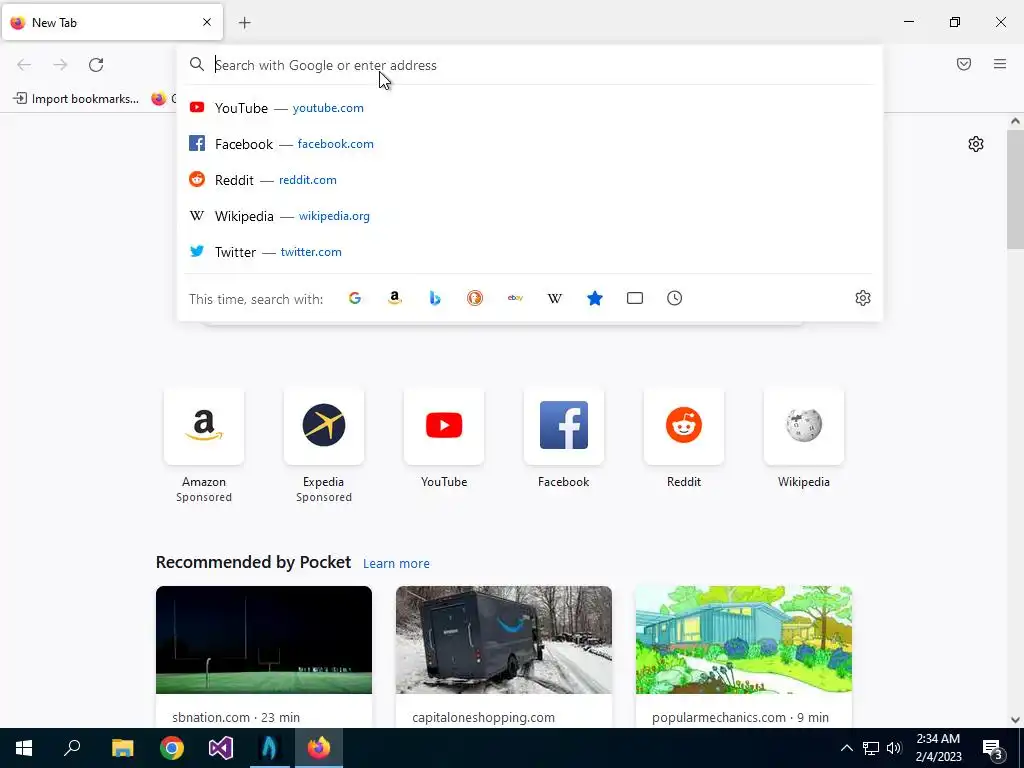1024x768 pixels.
Task: Go forward to the next page
Action: (60, 65)
